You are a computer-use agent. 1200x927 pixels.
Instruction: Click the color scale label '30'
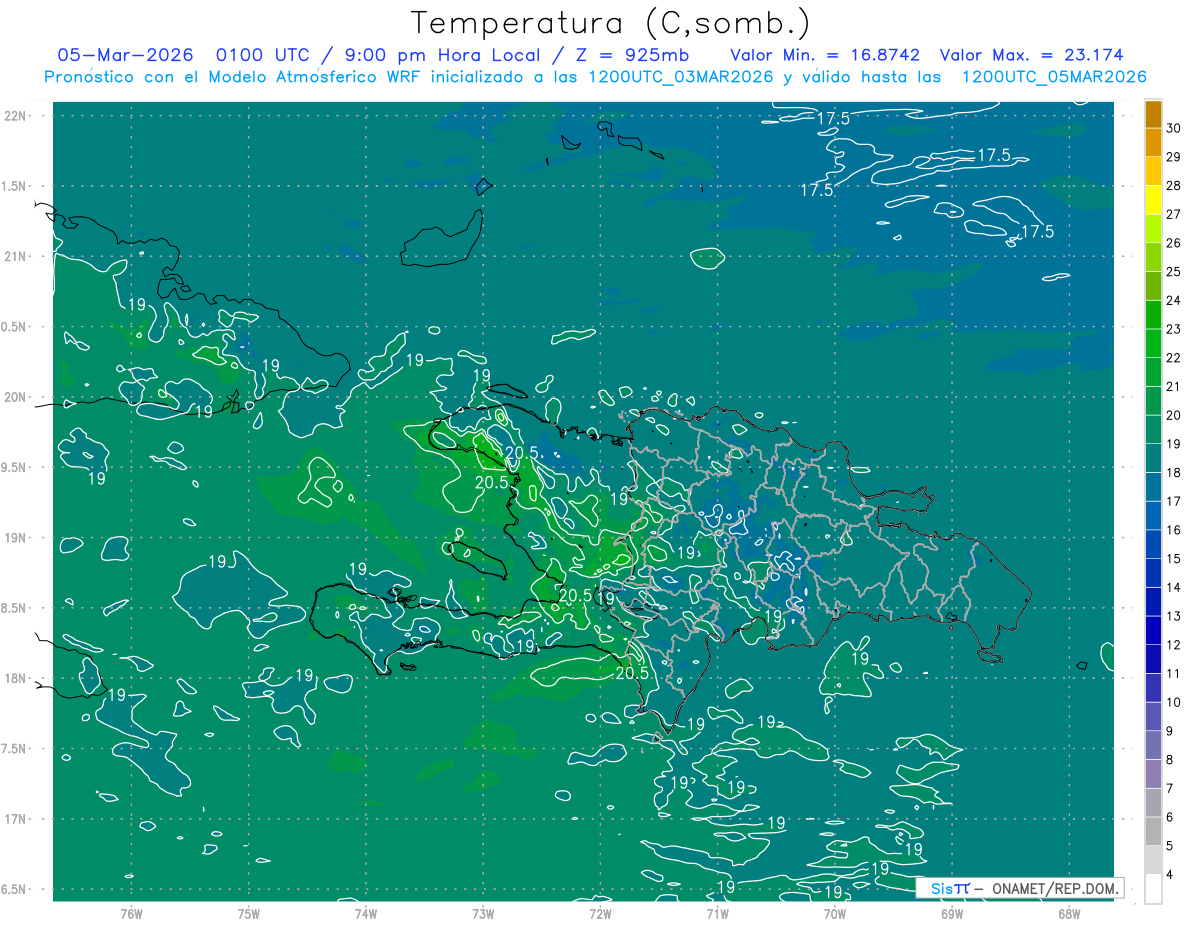(x=1173, y=128)
